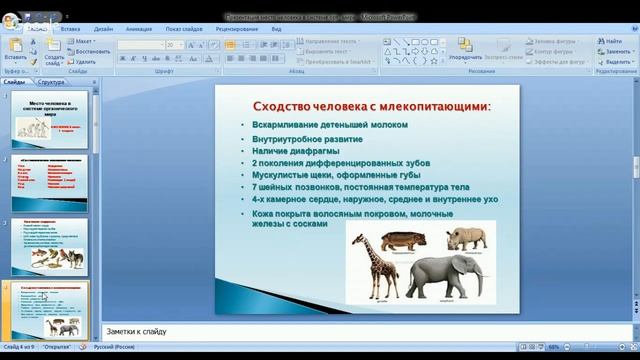640x360 pixels.
Task: Toggle text shadow (S) formatting
Action: pyautogui.click(x=167, y=59)
